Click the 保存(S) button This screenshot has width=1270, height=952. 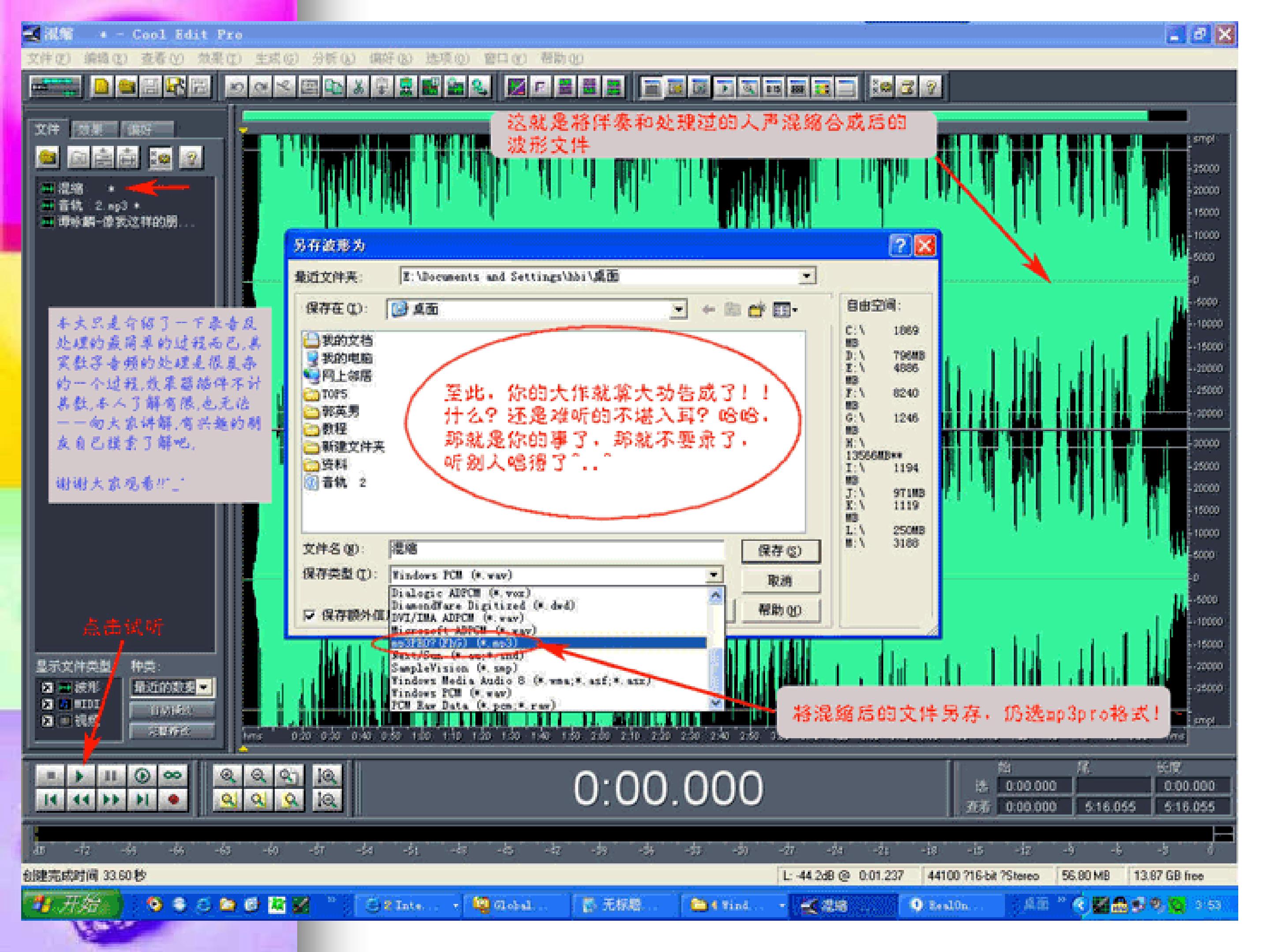click(780, 551)
